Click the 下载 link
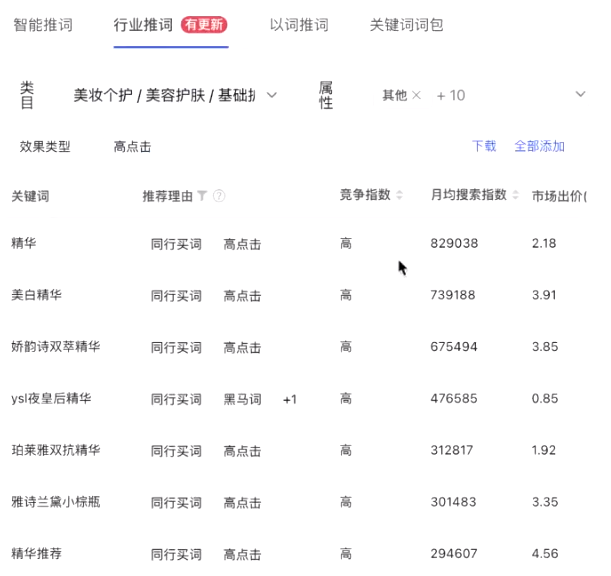Screen dimensions: 611x576 (x=484, y=146)
